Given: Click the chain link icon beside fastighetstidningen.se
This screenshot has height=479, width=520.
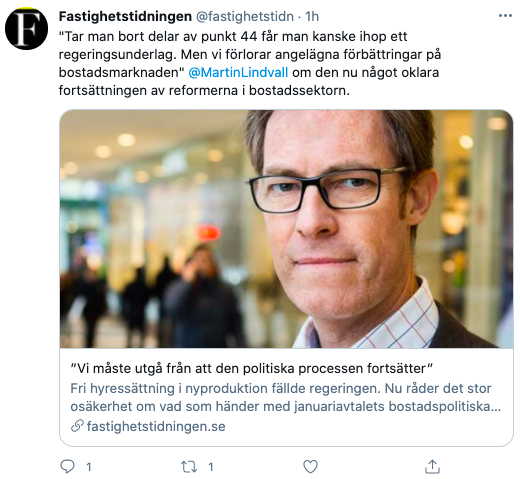Looking at the screenshot, I should [x=77, y=426].
